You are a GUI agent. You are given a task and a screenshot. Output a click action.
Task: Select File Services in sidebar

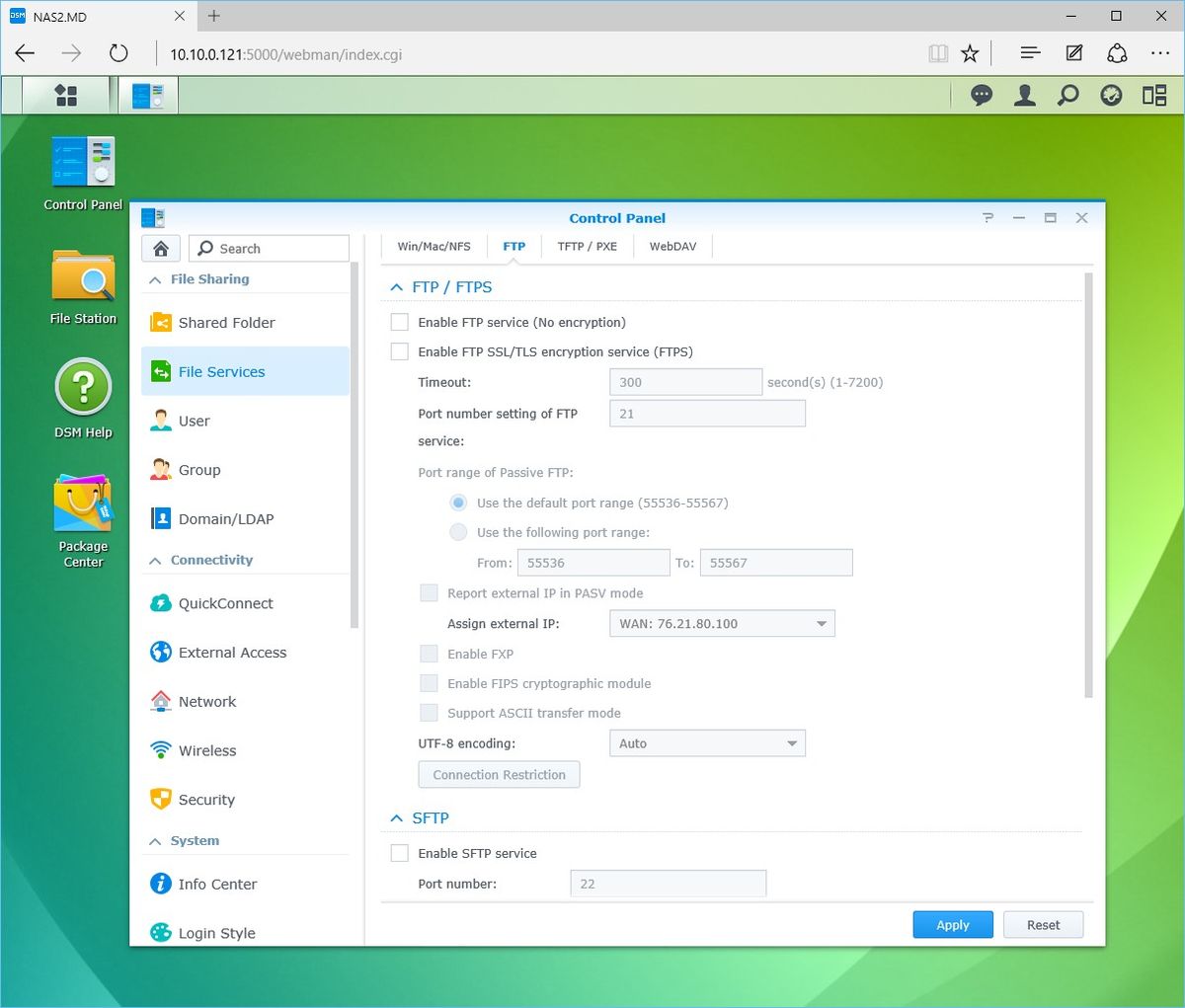point(246,371)
